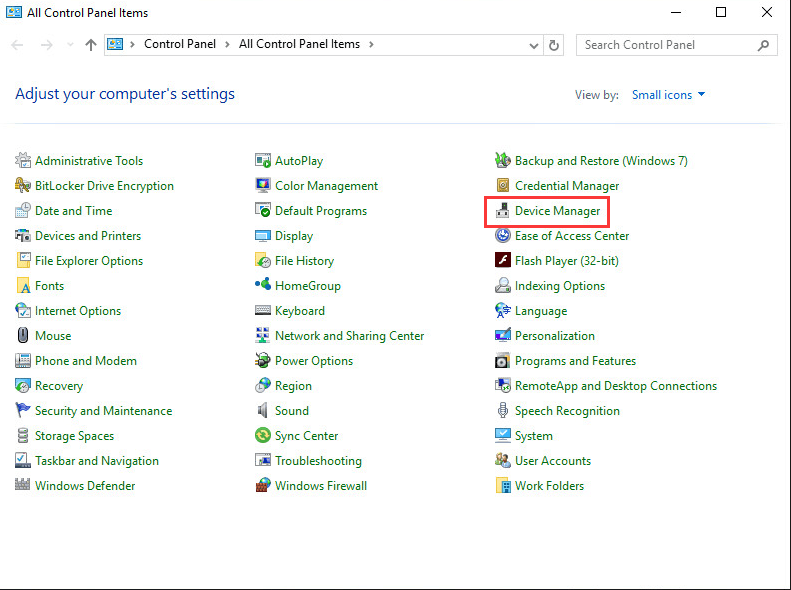Click the Sync Center green icon
Viewport: 791px width, 590px height.
pyautogui.click(x=263, y=436)
